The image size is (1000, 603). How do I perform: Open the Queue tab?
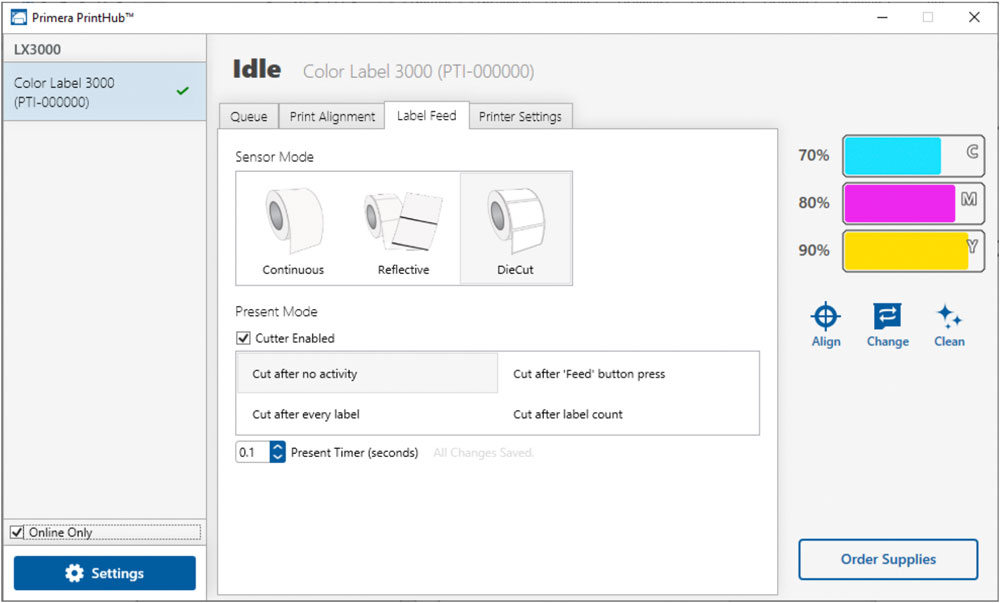249,117
